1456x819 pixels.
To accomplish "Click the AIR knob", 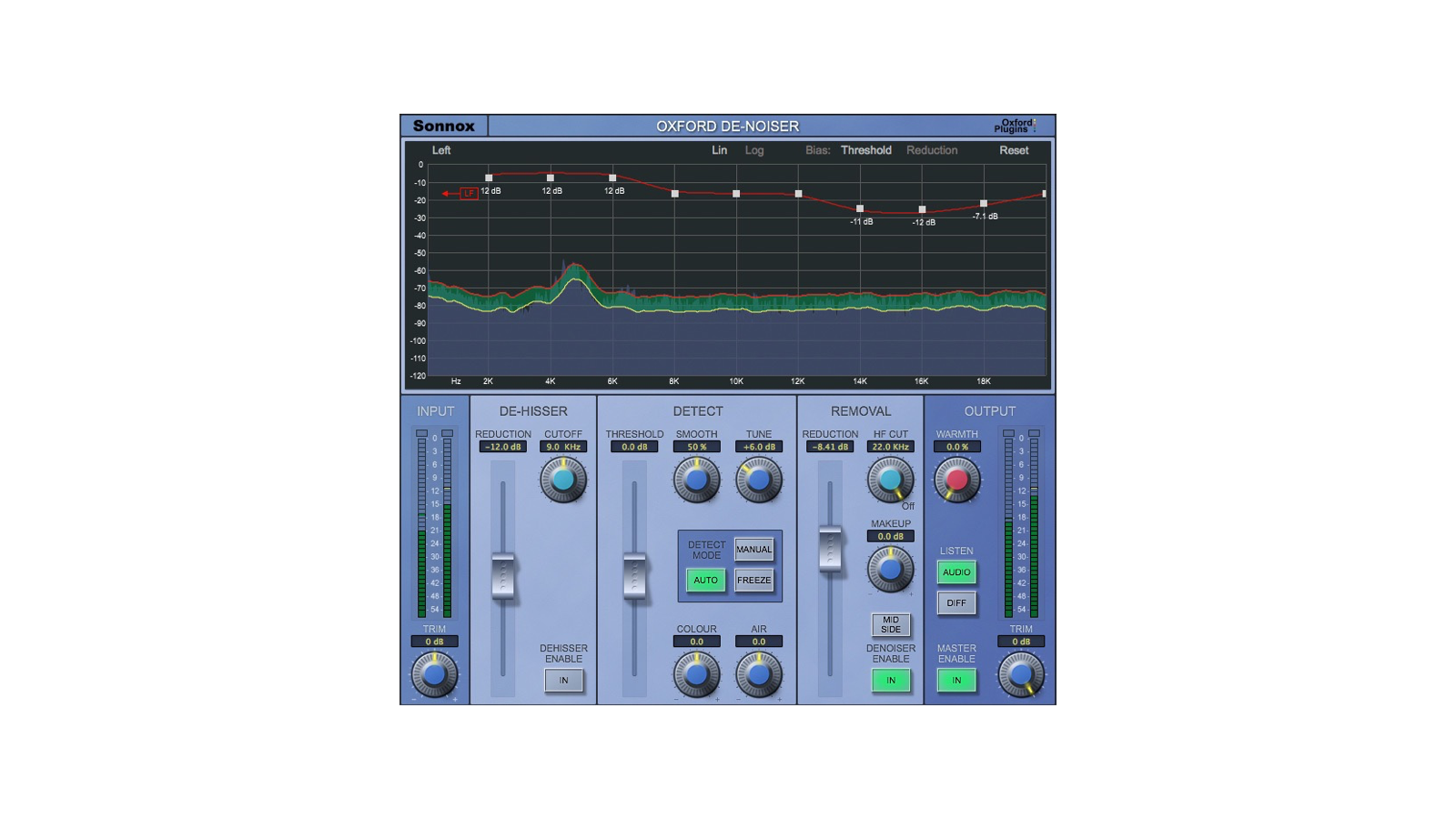I will point(759,674).
